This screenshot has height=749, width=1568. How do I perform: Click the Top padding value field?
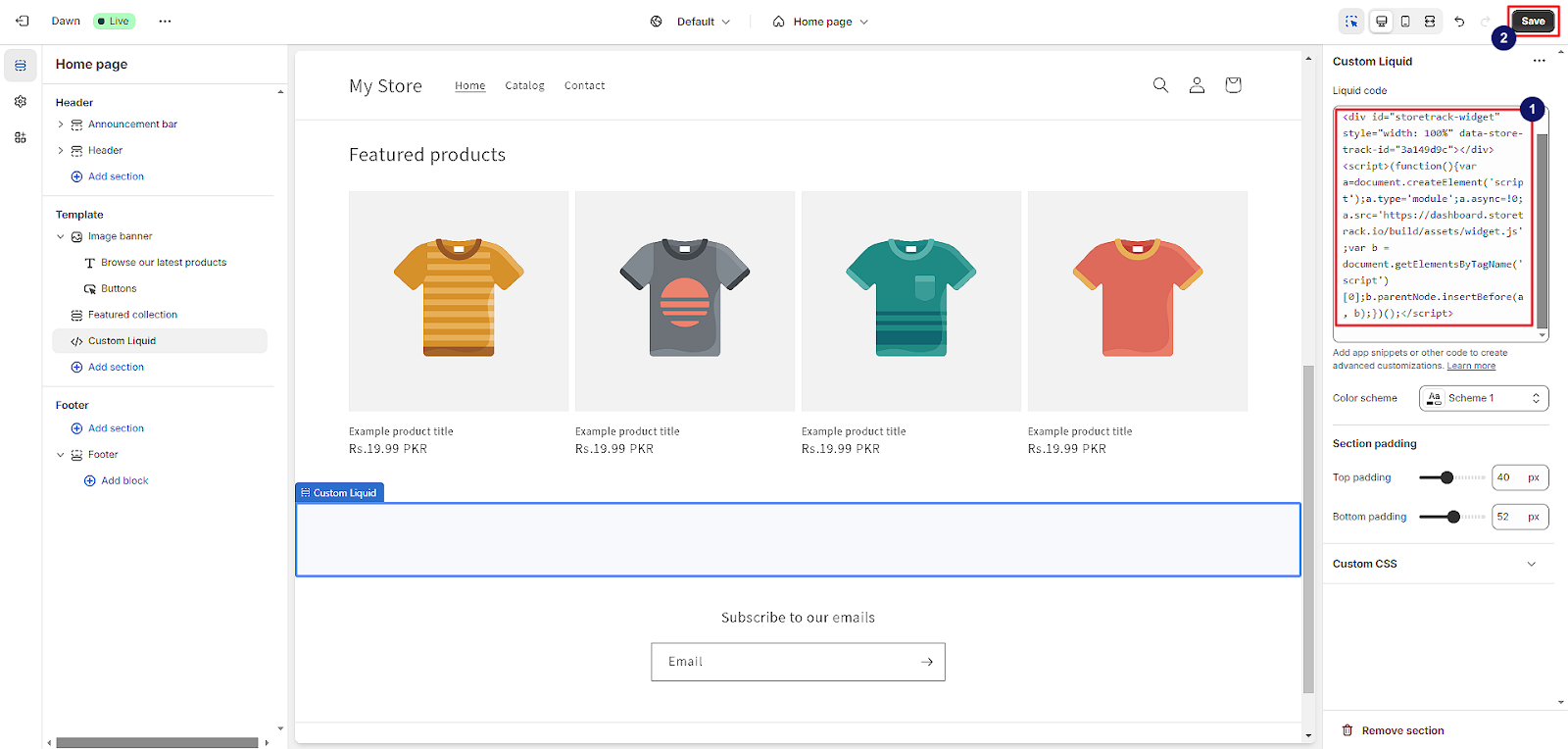tap(1520, 477)
